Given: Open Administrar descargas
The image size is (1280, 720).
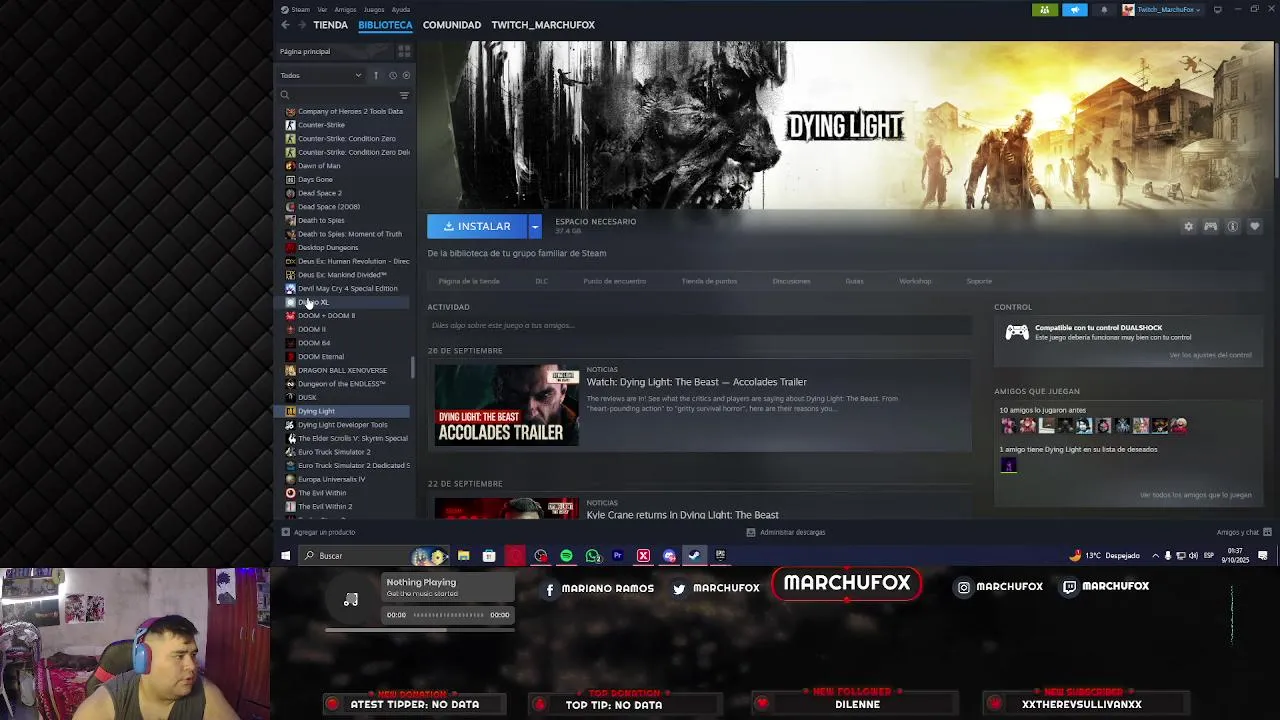Looking at the screenshot, I should 785,532.
